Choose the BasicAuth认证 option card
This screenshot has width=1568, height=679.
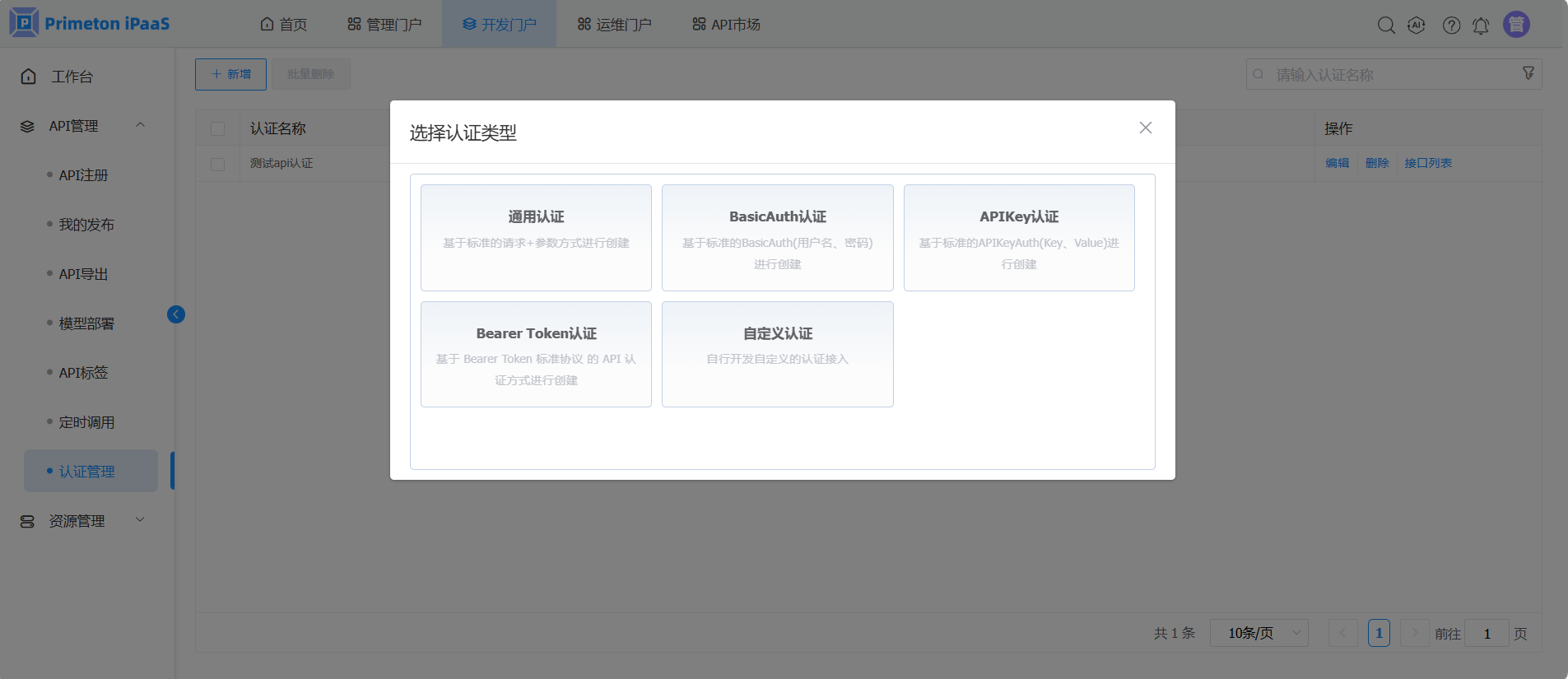777,238
